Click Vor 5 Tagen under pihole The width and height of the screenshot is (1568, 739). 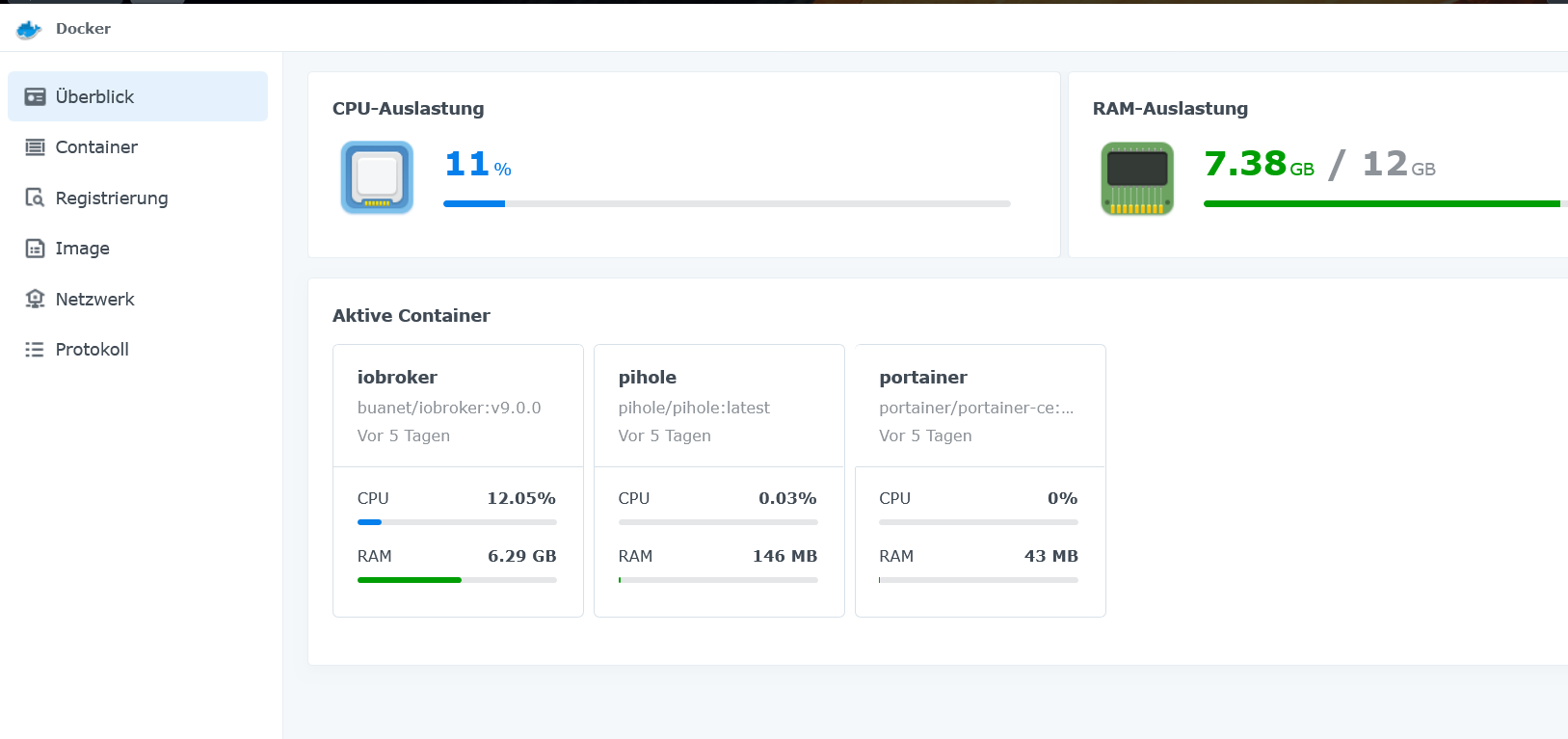665,435
